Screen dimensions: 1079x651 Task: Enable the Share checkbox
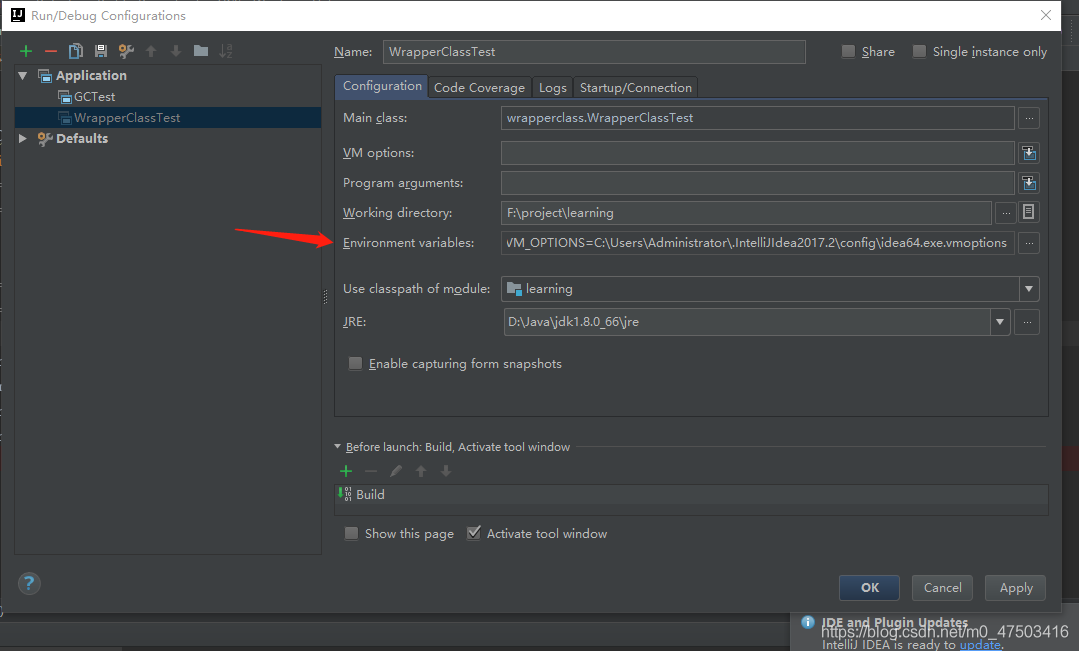[848, 52]
